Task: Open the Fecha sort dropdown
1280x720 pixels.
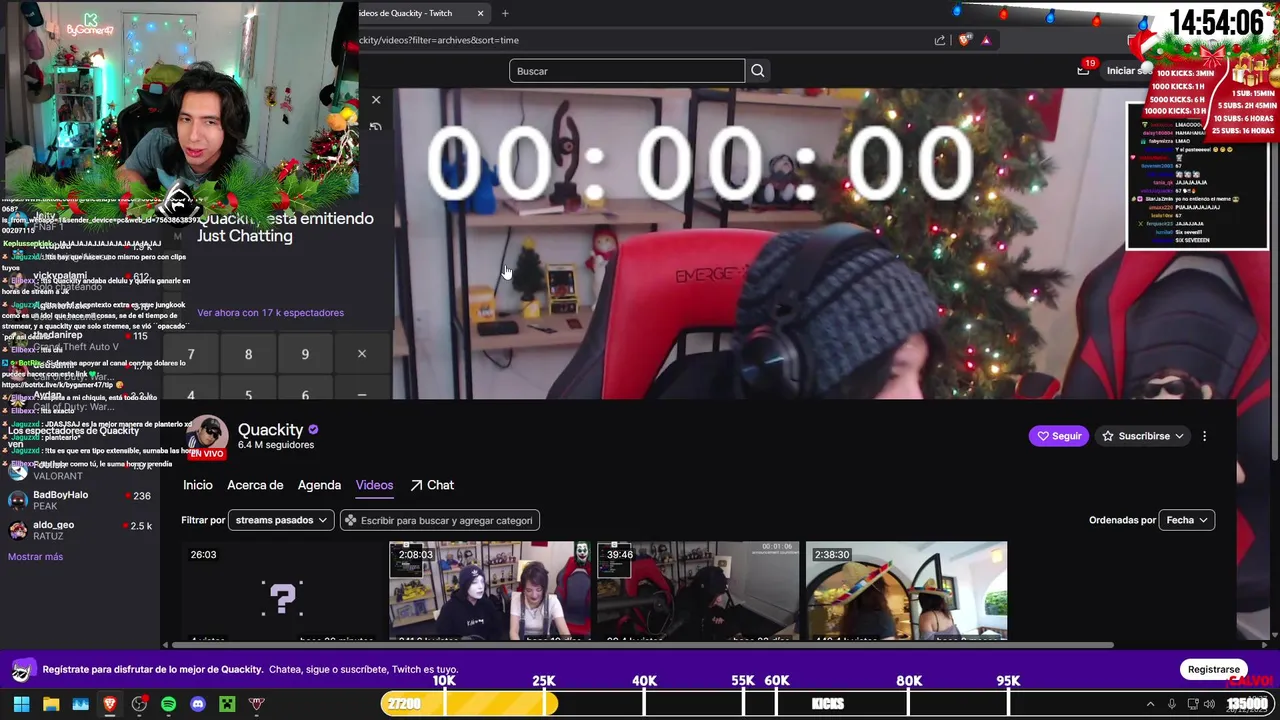Action: point(1187,520)
